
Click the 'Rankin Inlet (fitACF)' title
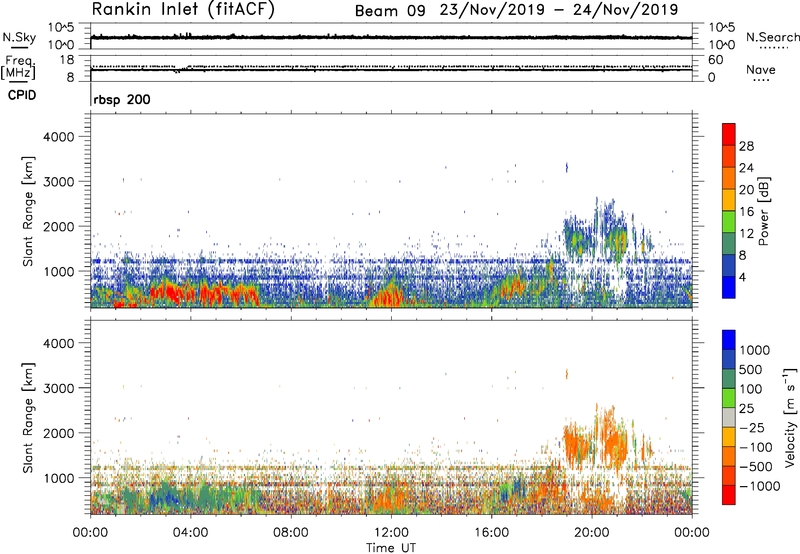coord(183,10)
